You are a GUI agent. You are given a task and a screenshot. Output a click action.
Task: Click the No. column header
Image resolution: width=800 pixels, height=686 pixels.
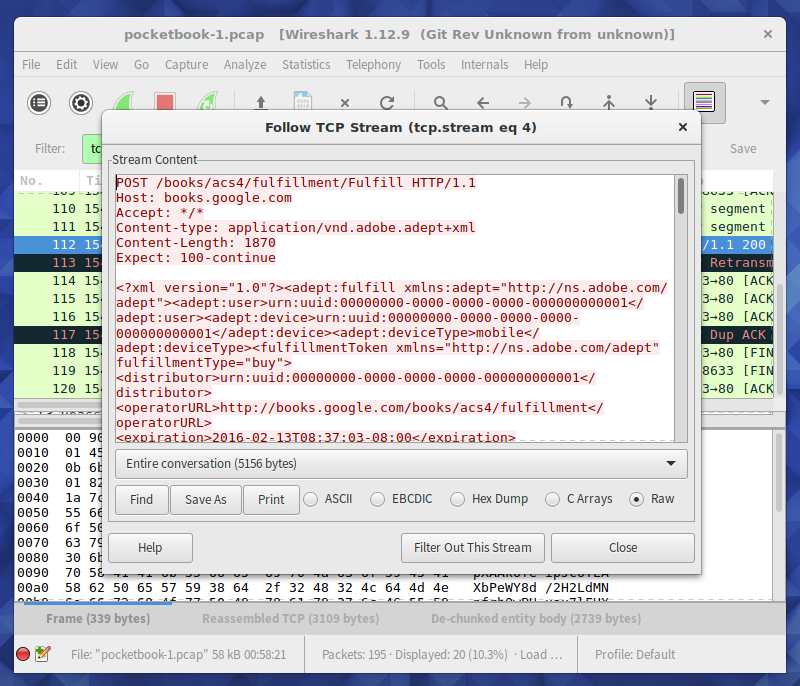click(x=47, y=181)
